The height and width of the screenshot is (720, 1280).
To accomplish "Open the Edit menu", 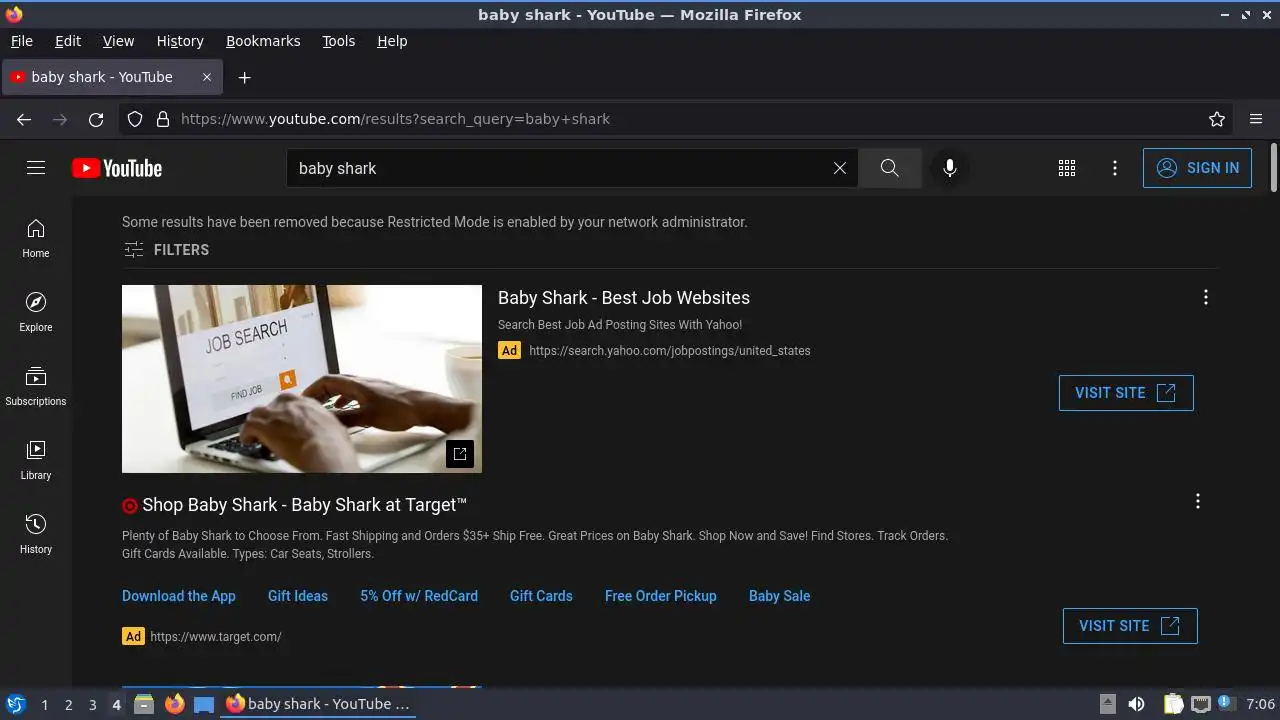I will click(68, 41).
